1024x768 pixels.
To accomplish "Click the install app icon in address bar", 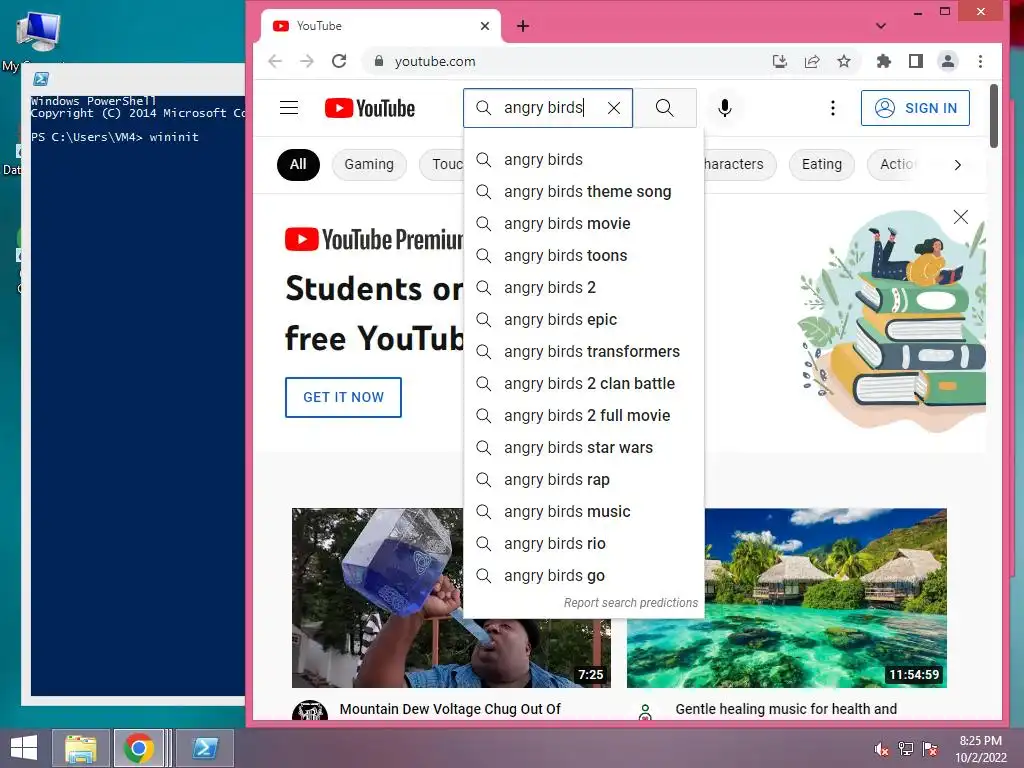I will pyautogui.click(x=779, y=61).
